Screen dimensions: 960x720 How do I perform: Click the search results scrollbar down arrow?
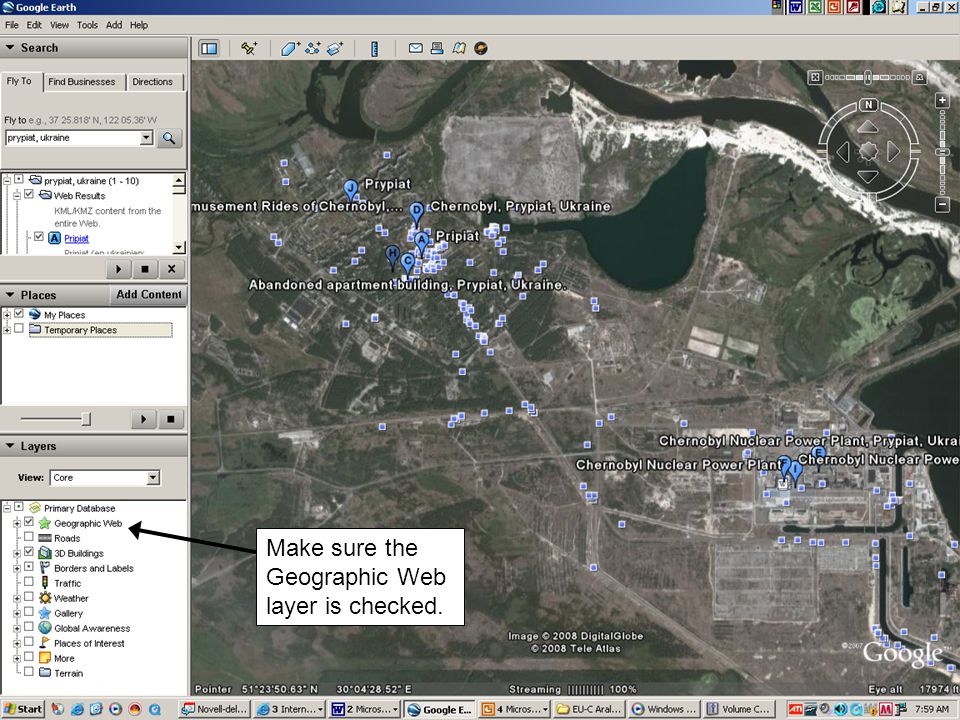(179, 248)
